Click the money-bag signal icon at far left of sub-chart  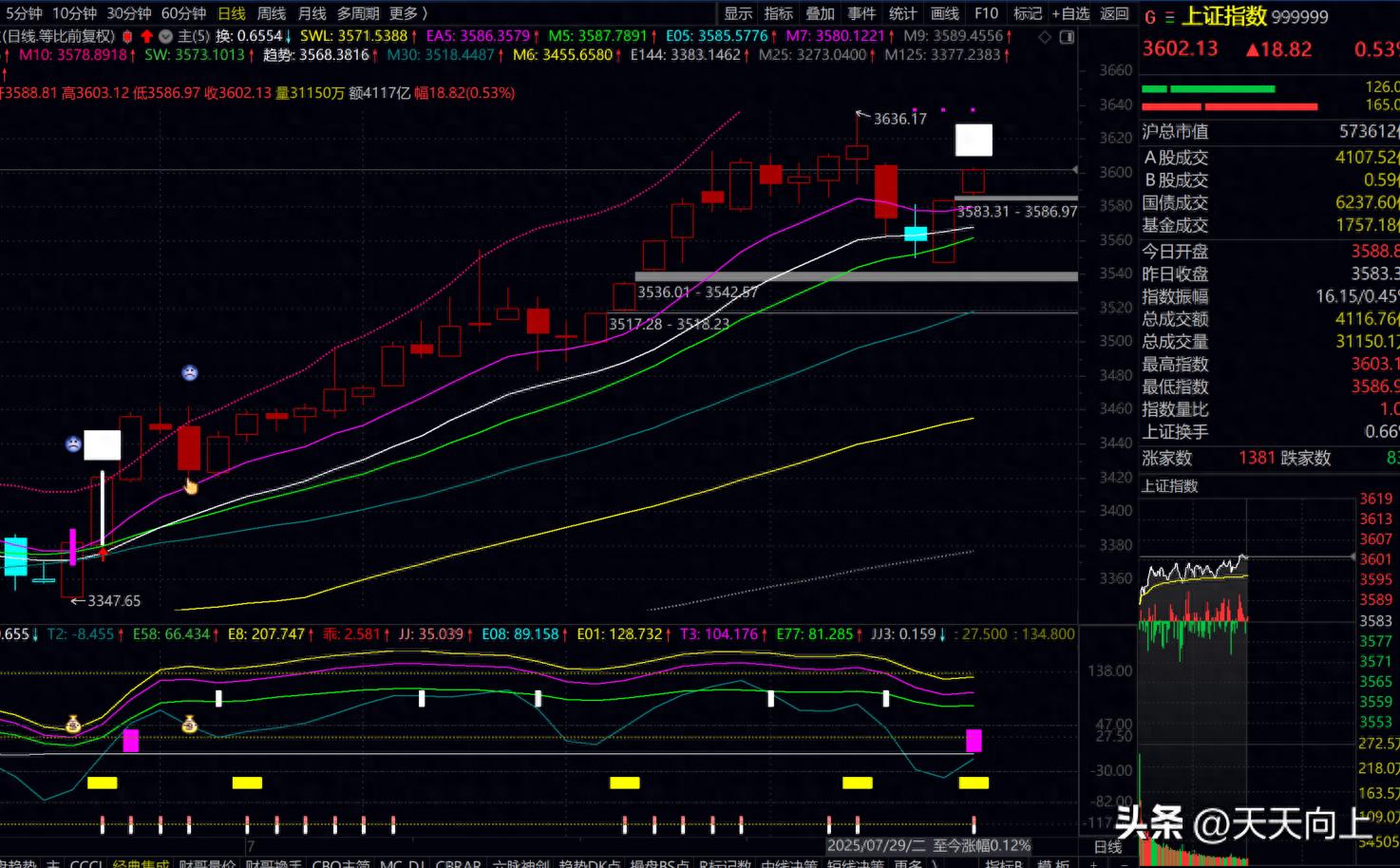pyautogui.click(x=73, y=725)
